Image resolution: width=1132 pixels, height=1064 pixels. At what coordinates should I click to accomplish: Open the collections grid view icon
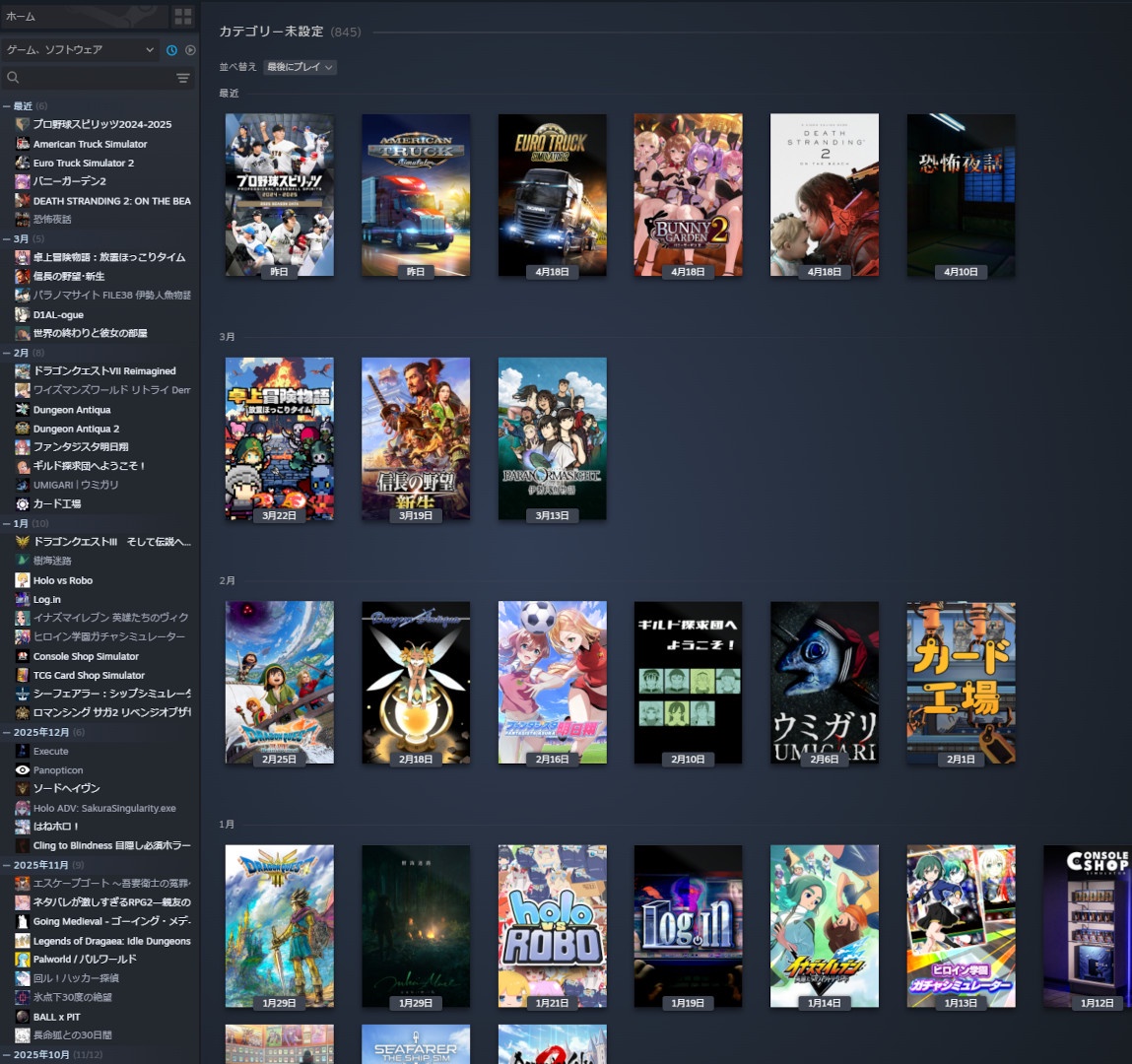pyautogui.click(x=183, y=17)
